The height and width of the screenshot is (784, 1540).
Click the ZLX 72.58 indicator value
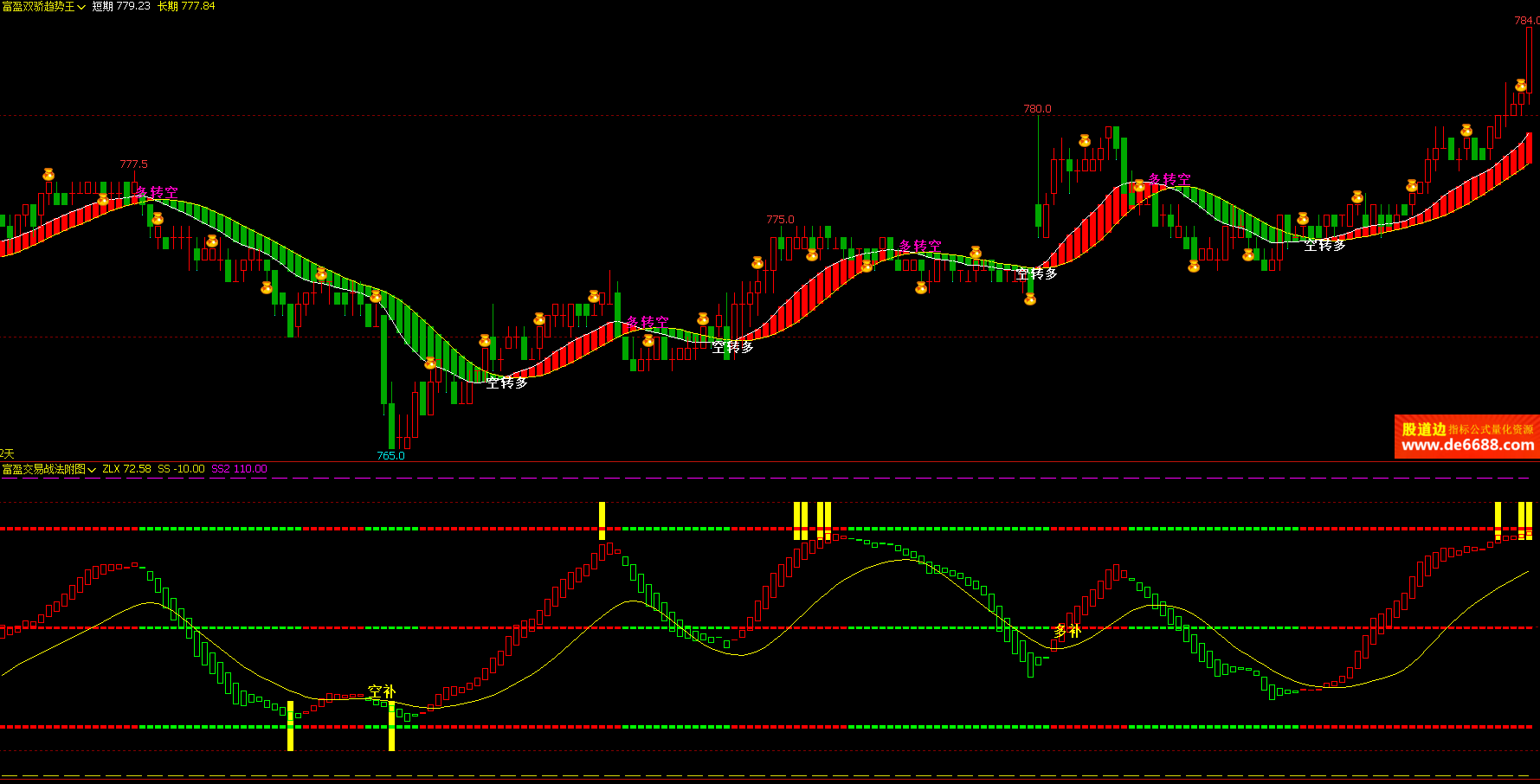pos(126,469)
